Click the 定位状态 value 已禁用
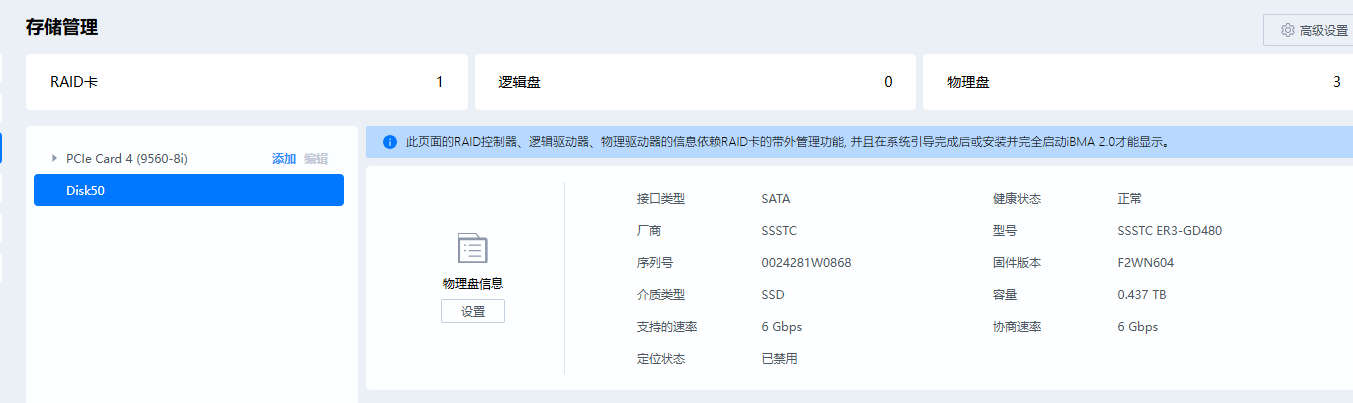Image resolution: width=1353 pixels, height=403 pixels. [x=779, y=359]
